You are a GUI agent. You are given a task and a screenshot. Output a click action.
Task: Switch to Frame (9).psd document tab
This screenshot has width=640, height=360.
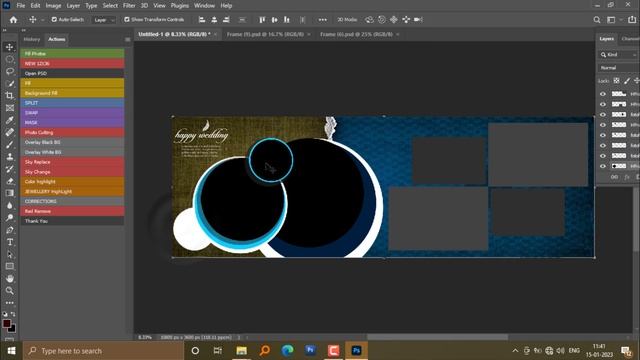click(x=265, y=34)
